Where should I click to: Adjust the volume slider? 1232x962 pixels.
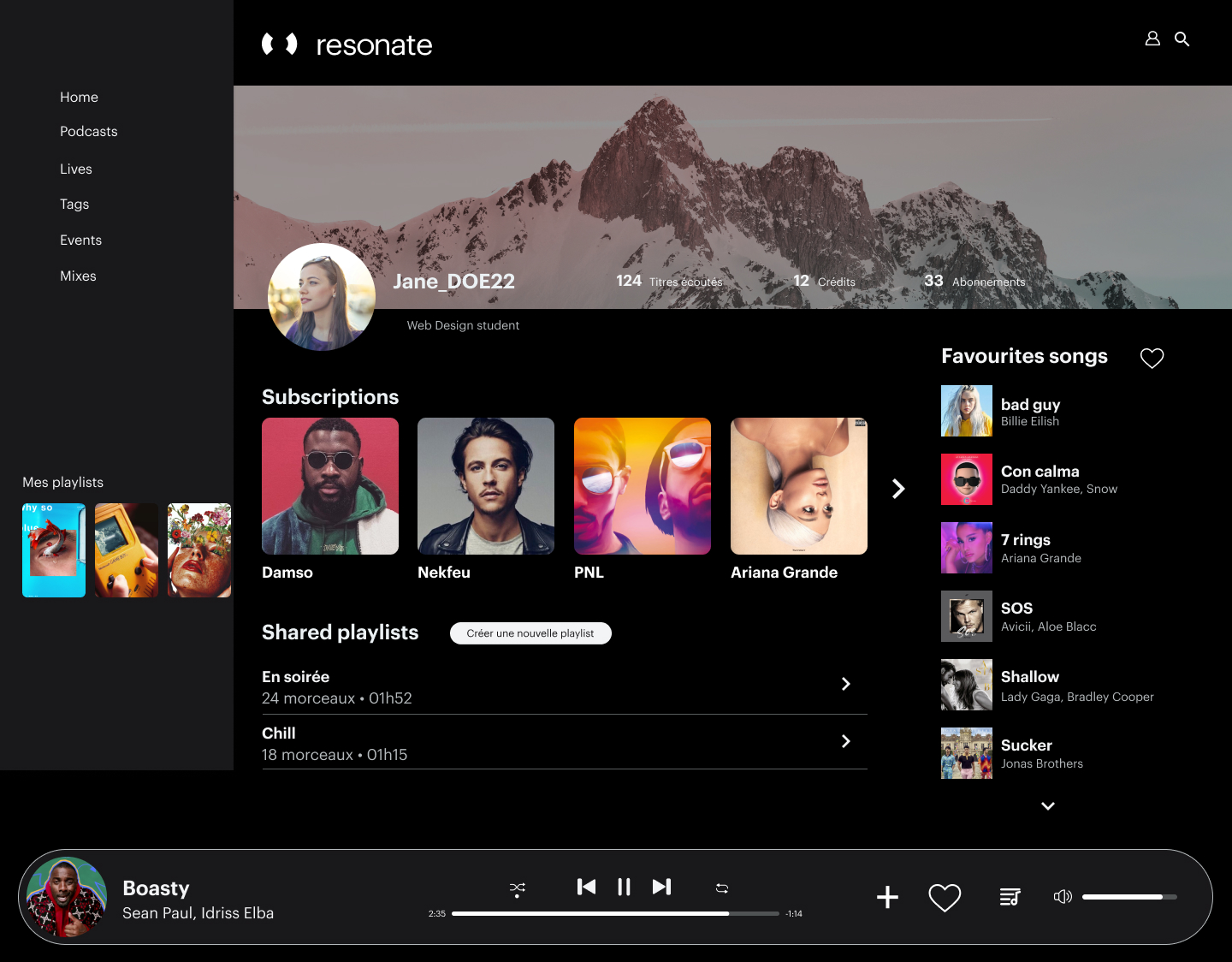[x=1129, y=897]
